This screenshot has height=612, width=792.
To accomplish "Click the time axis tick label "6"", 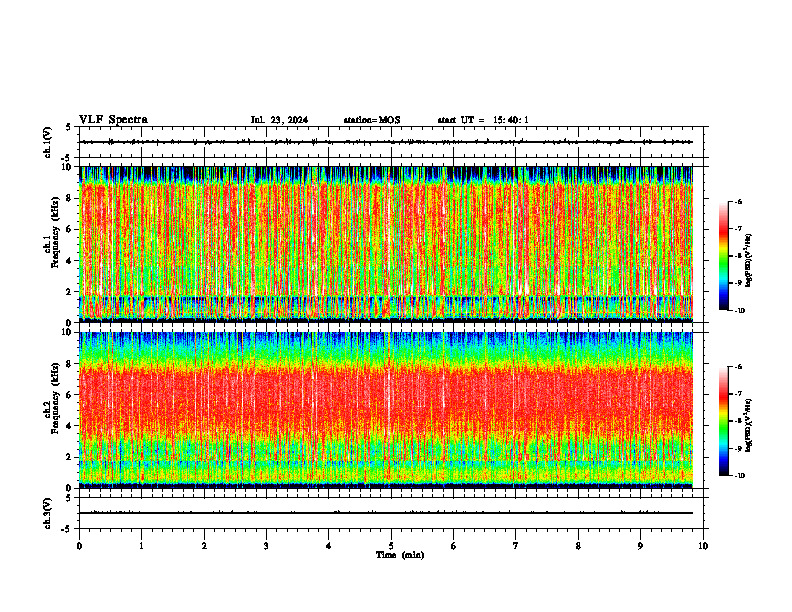I will pyautogui.click(x=454, y=546).
